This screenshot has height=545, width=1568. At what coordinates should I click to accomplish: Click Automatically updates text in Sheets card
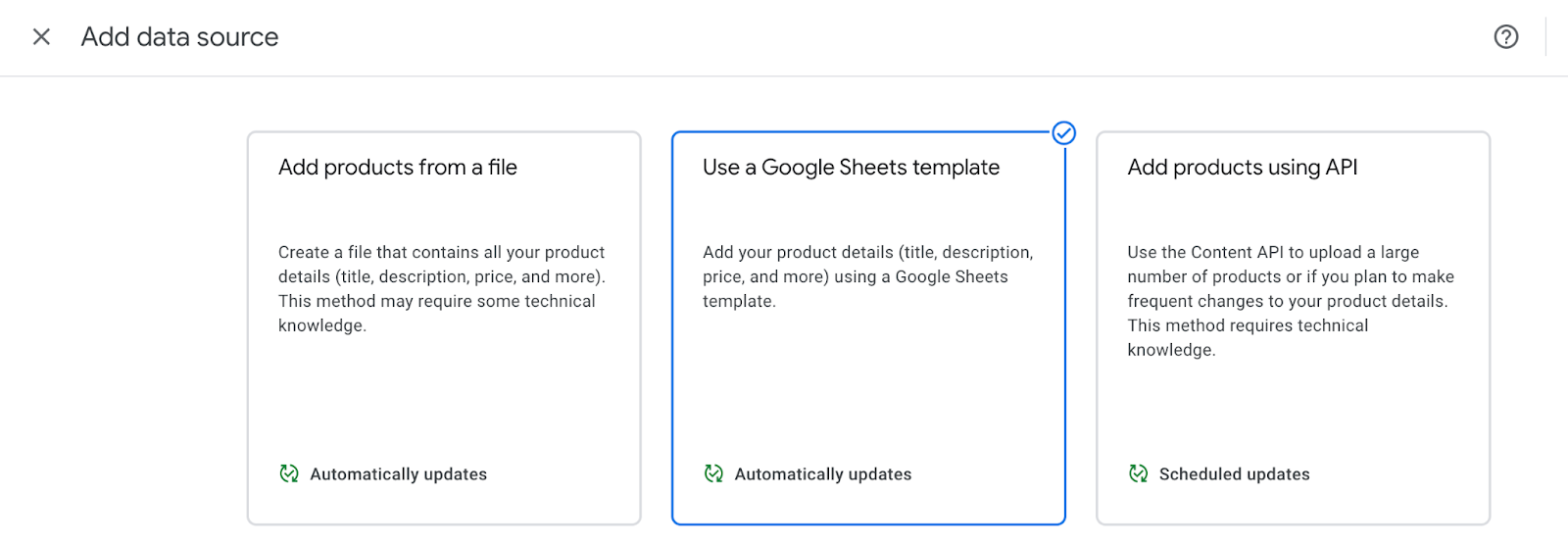pos(823,474)
